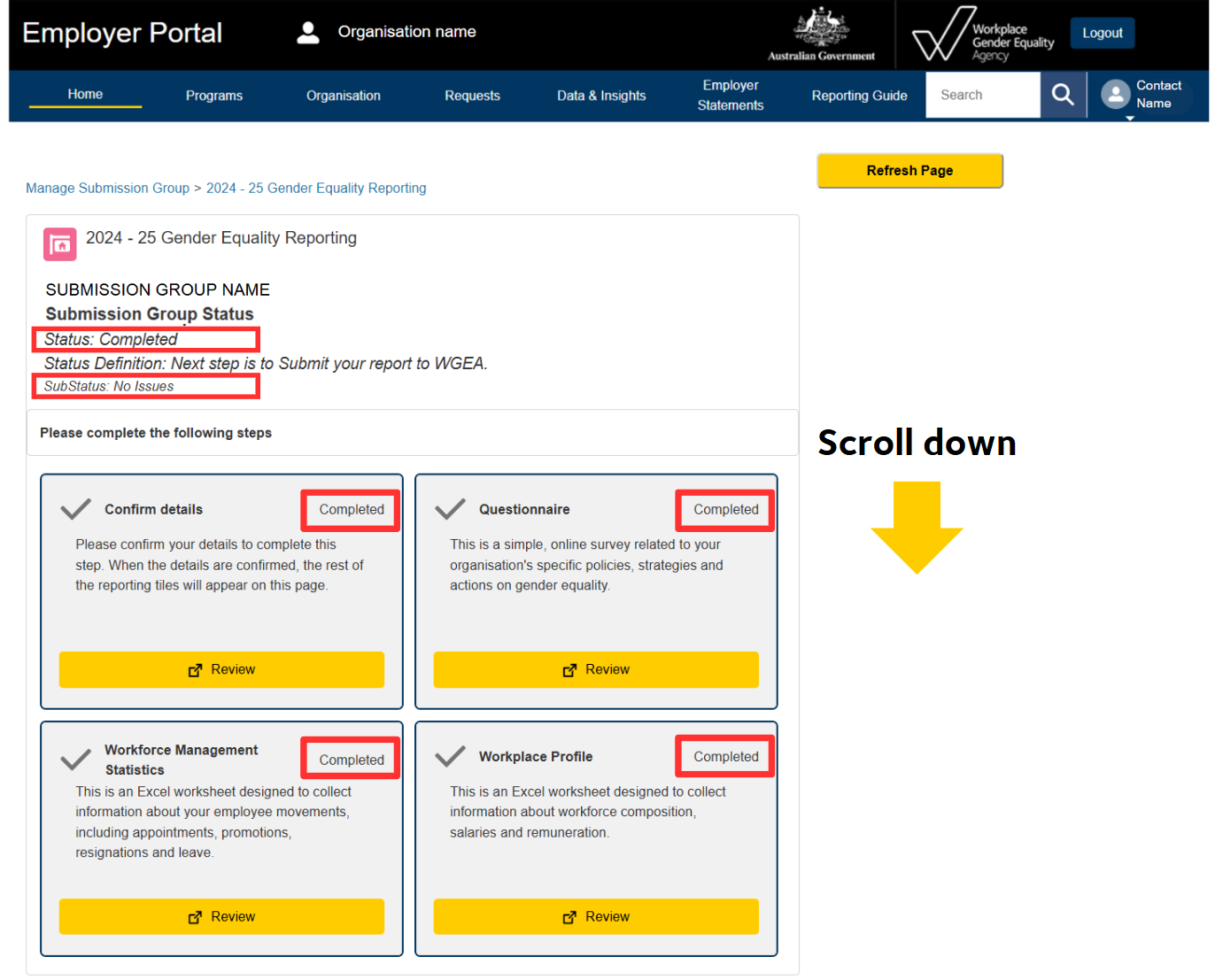Screen dimensions: 1215x980
Task: Open the Data & Insights menu
Action: pos(601,96)
